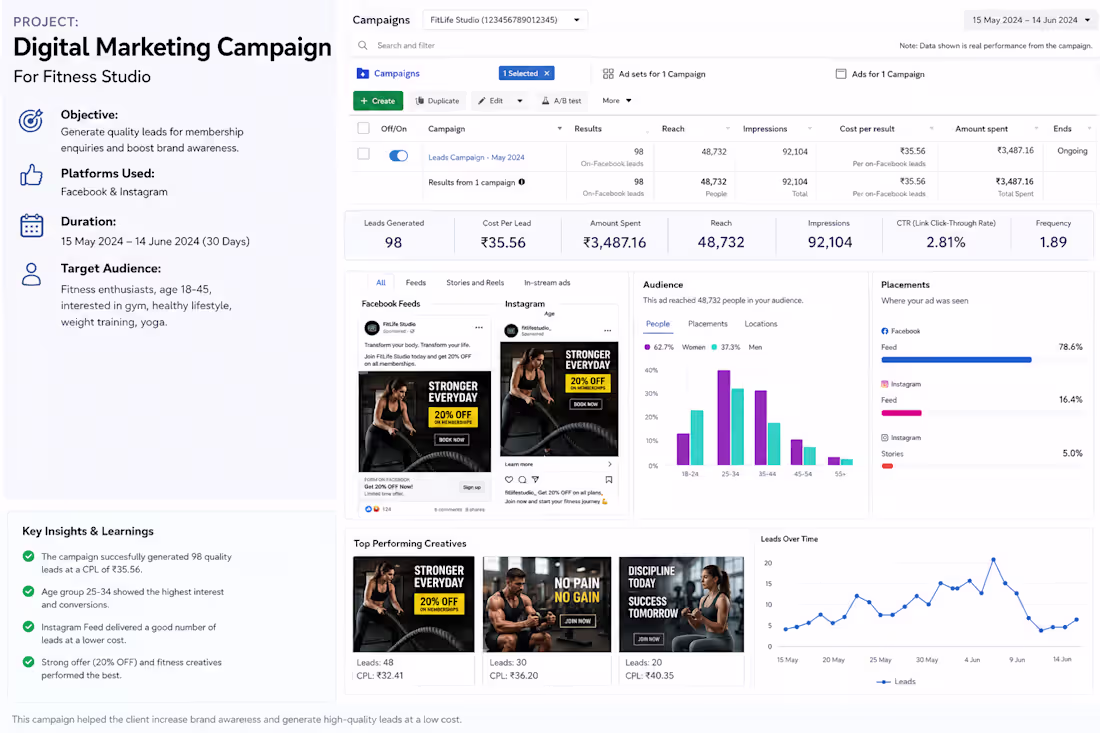This screenshot has height=733, width=1100.
Task: Tick the checkbox for Leads Campaign - May 2024
Action: [x=363, y=154]
